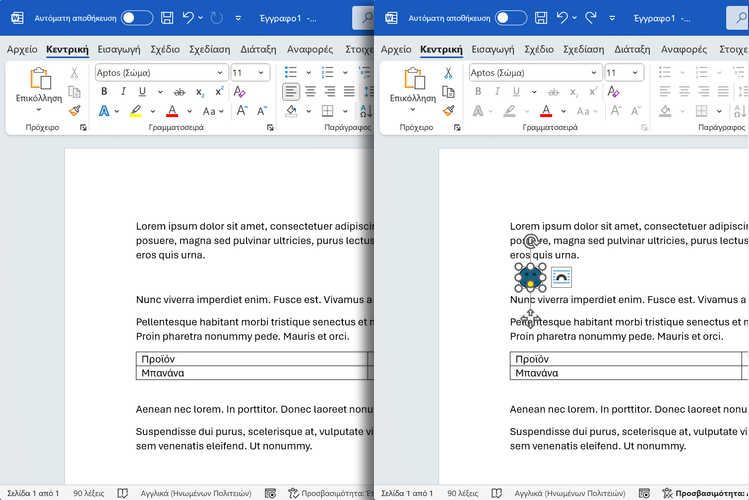Screen dimensions: 749x500
Task: Click the Subscript icon in the left window
Action: click(x=201, y=91)
